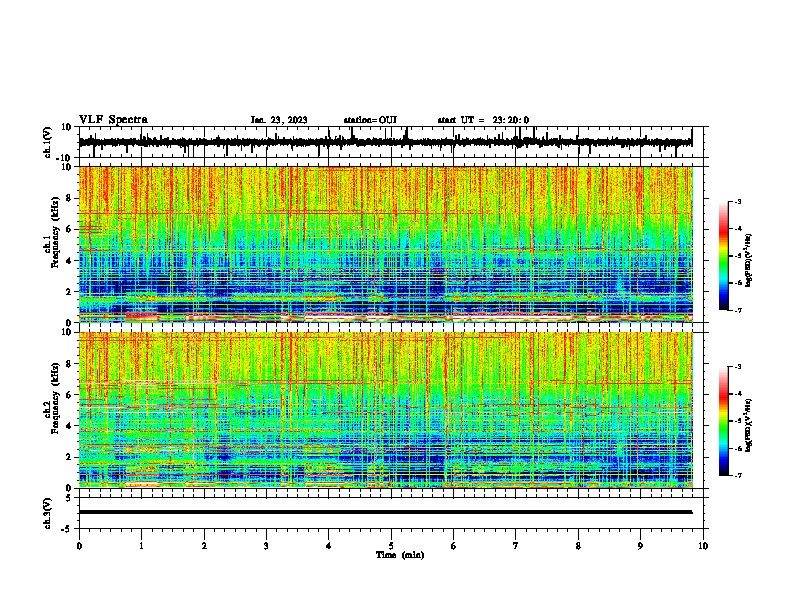
Task: Click the "4" tick on the time axis
Action: (x=329, y=546)
